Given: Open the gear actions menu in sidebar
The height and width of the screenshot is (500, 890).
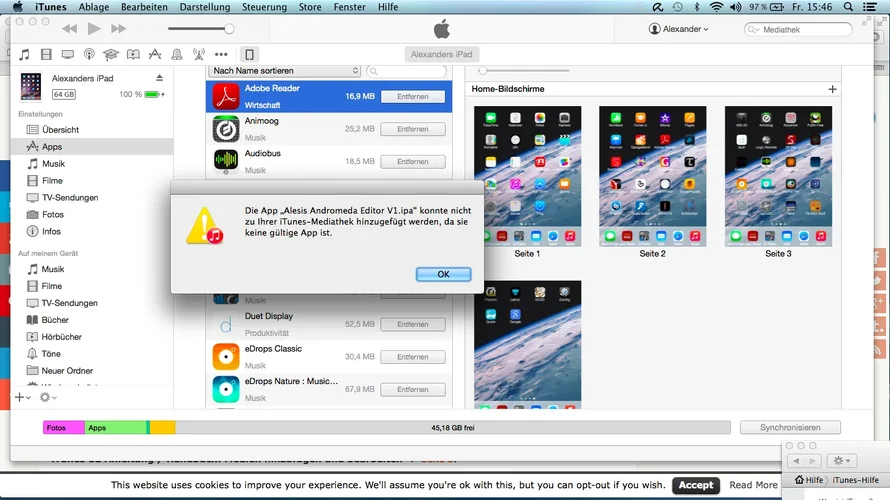Looking at the screenshot, I should pos(47,397).
